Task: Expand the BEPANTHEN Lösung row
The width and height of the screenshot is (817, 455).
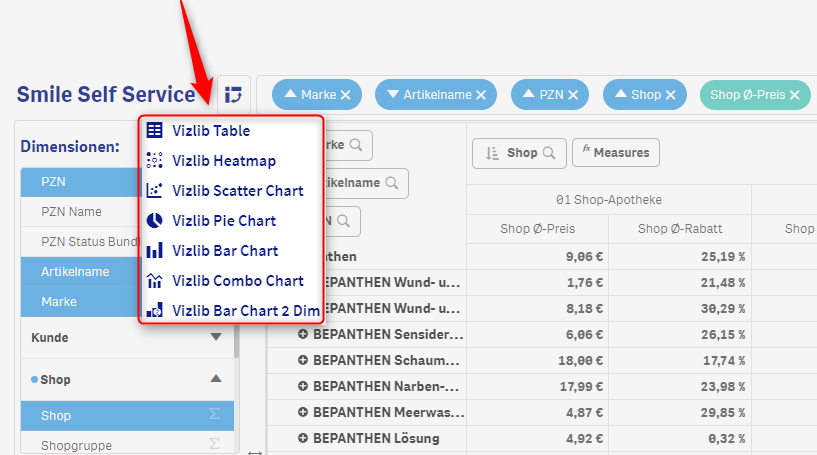Action: pos(303,438)
